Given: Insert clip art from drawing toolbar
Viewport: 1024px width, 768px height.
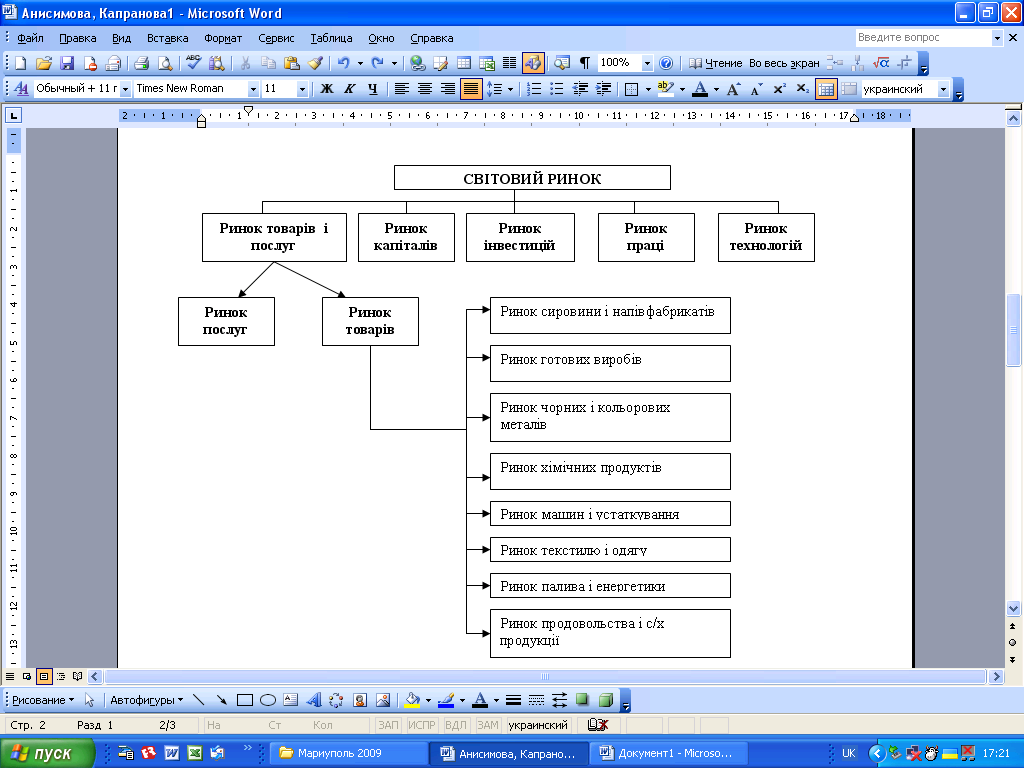Looking at the screenshot, I should coord(360,700).
